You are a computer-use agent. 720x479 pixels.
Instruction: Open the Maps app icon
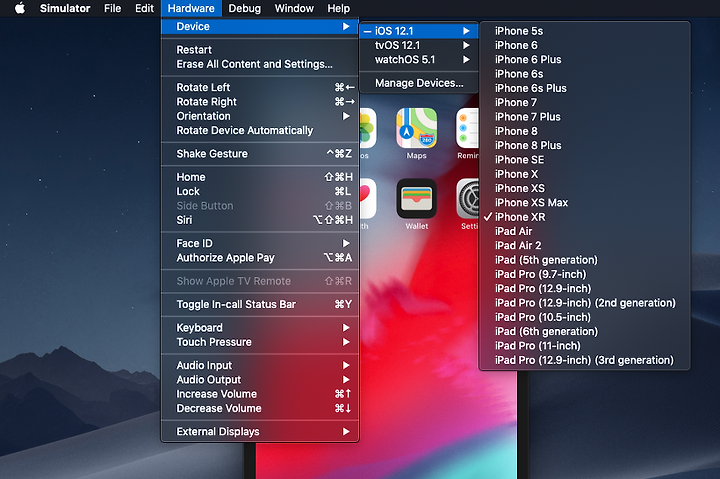click(x=416, y=128)
